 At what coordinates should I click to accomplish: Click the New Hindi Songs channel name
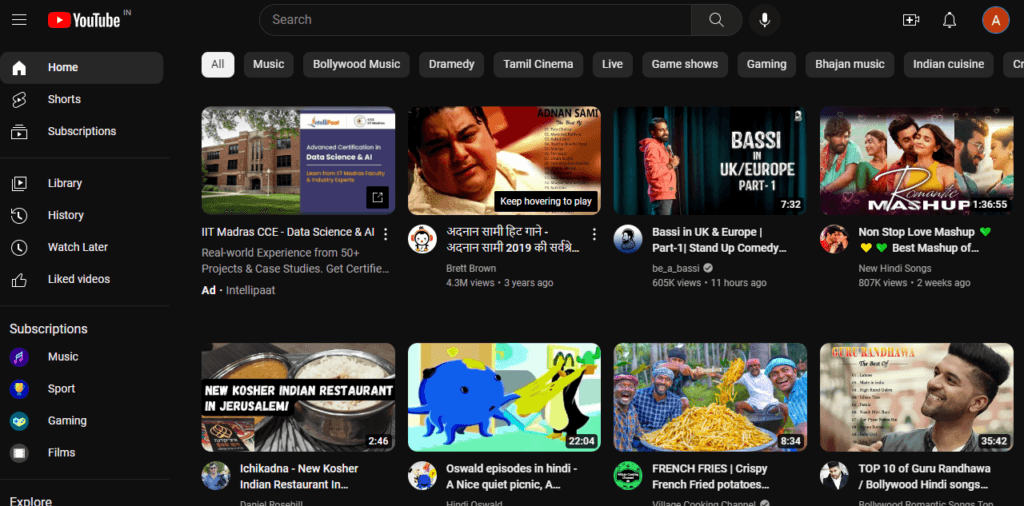tap(895, 268)
